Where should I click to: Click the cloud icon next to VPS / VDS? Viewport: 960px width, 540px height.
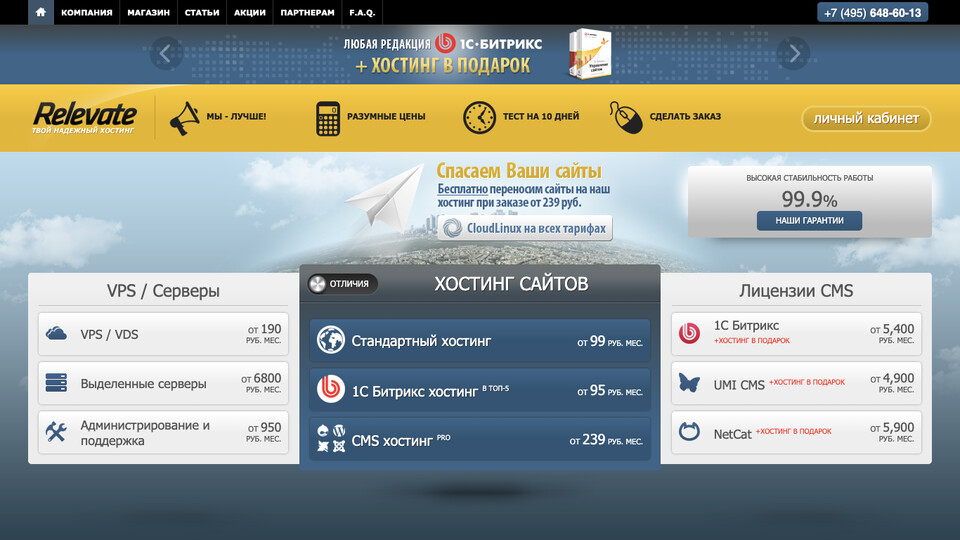pos(57,334)
